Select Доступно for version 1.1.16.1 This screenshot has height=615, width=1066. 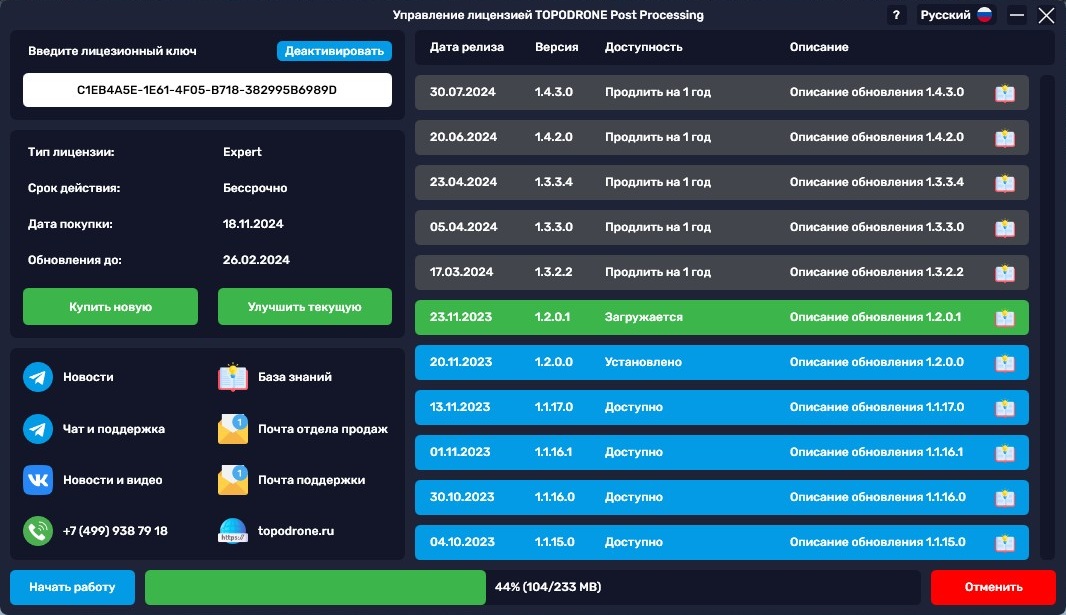tap(634, 452)
